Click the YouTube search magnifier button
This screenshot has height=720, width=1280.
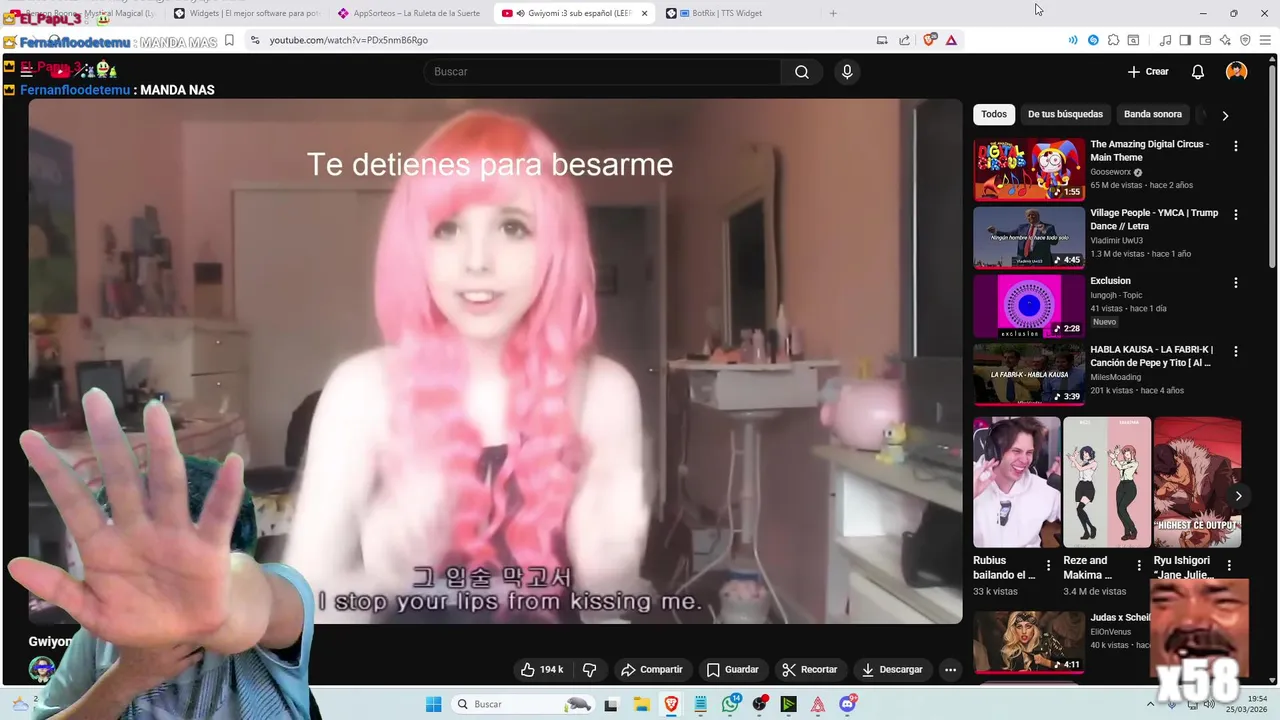802,72
